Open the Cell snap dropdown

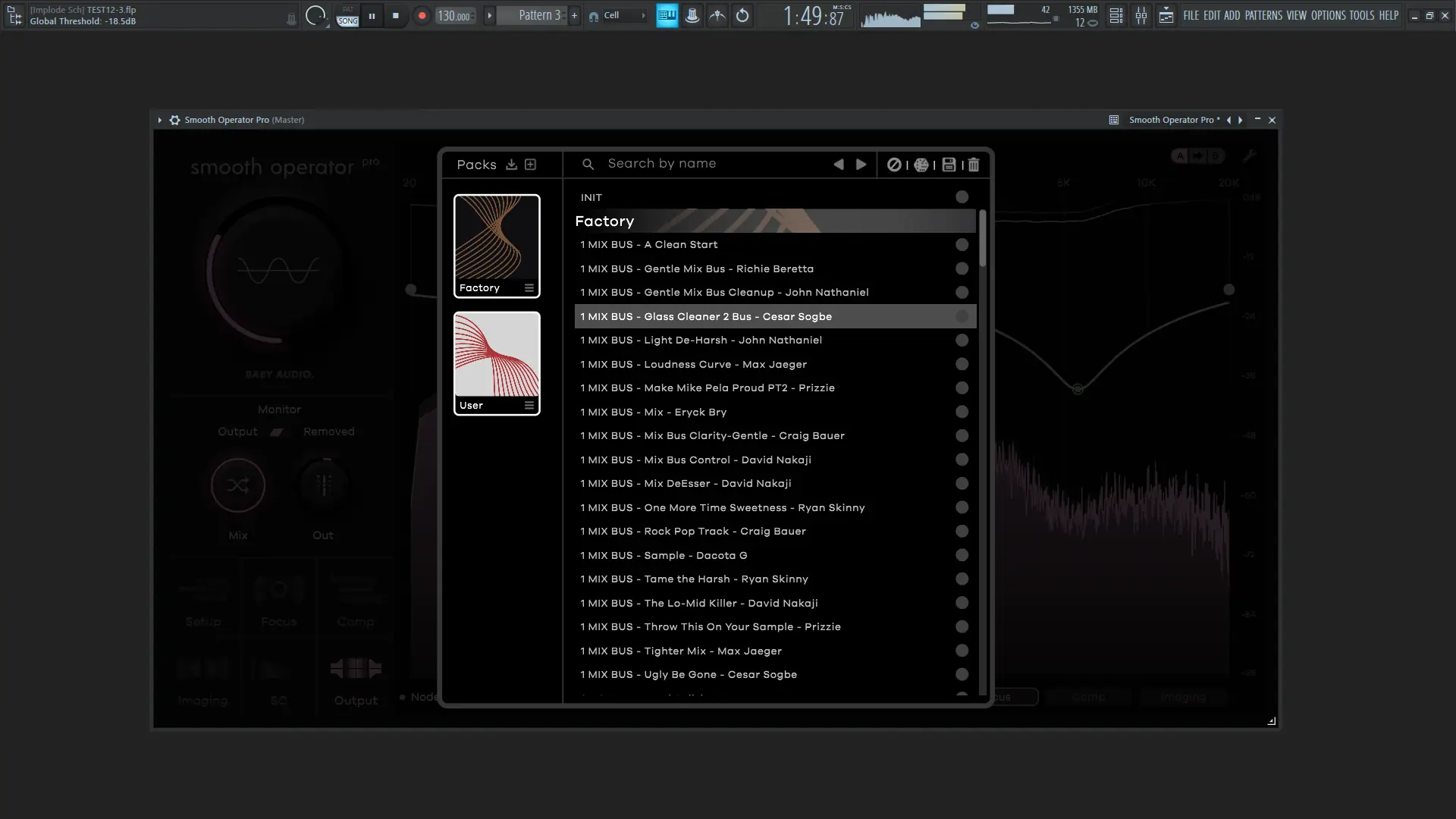click(x=623, y=16)
